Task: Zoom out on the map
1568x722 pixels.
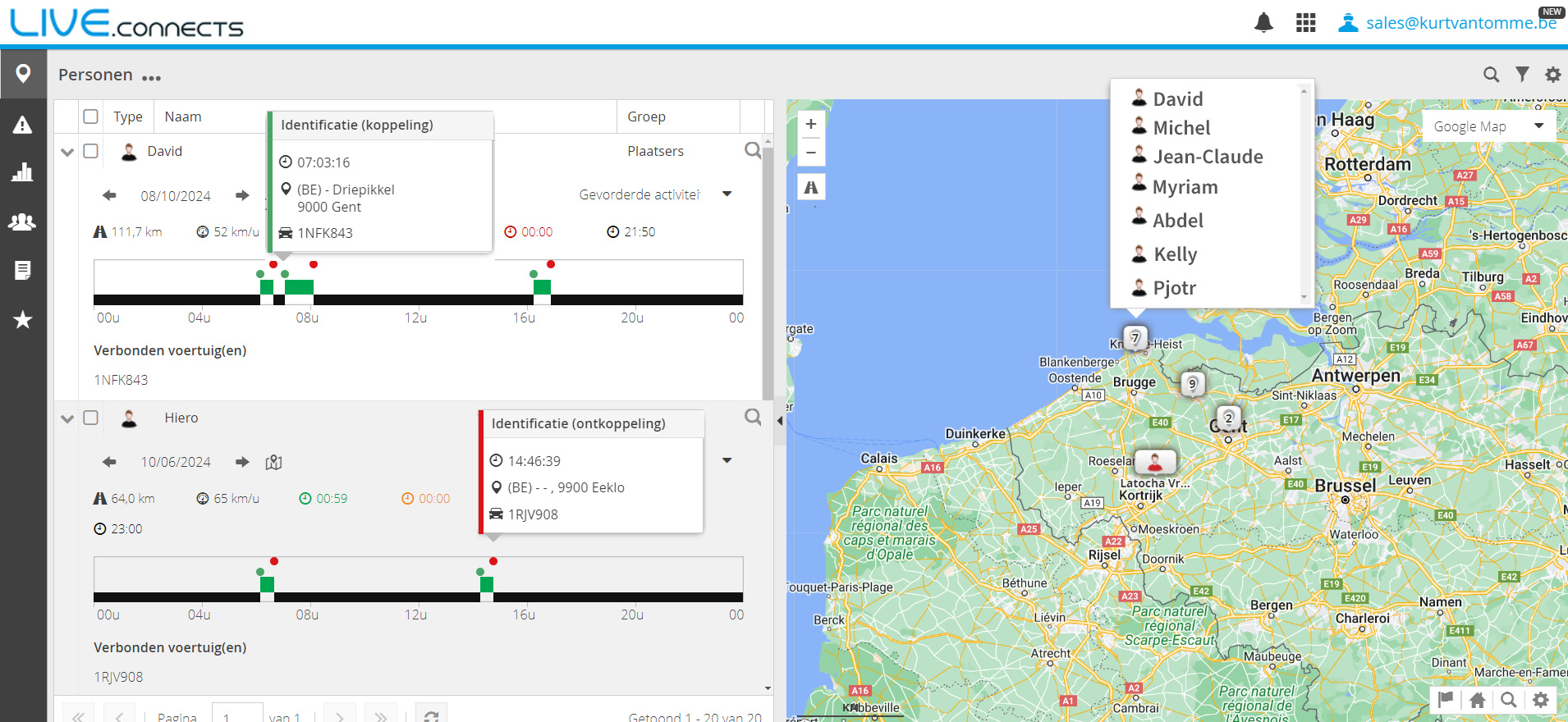Action: pos(811,152)
